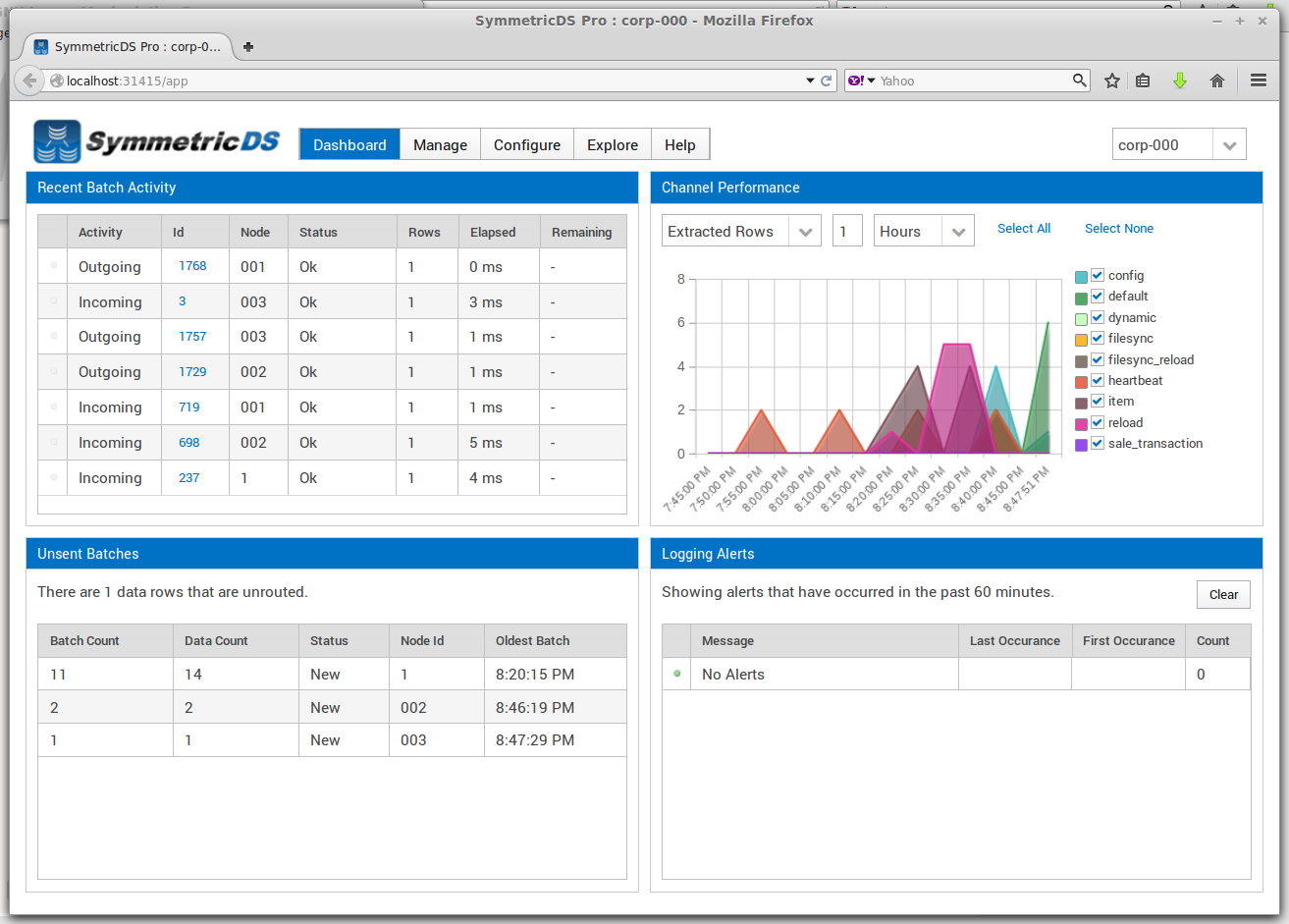
Task: Uncheck the heartbeat channel checkbox
Action: point(1098,381)
